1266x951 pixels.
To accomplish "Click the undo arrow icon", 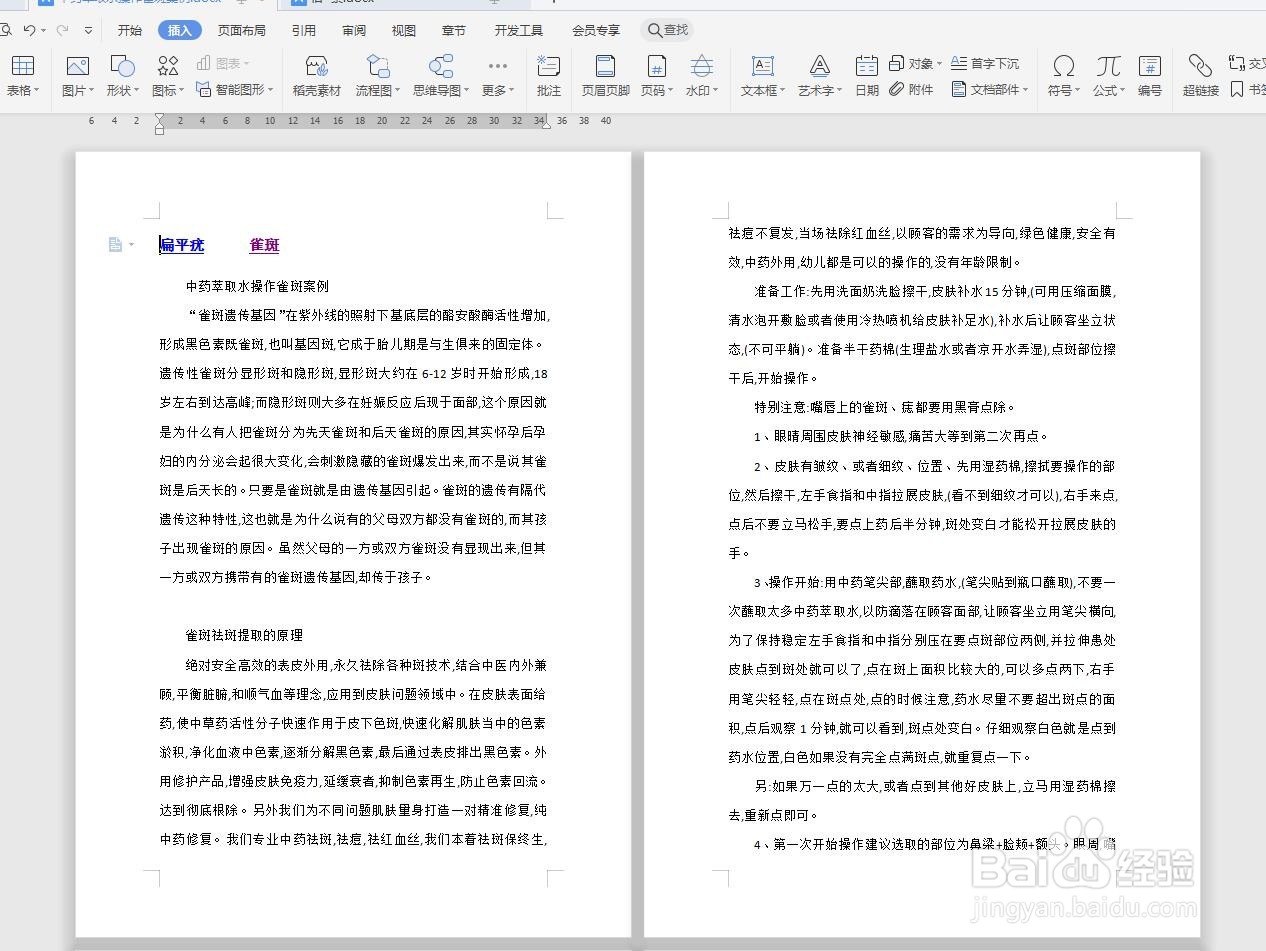I will pyautogui.click(x=29, y=30).
